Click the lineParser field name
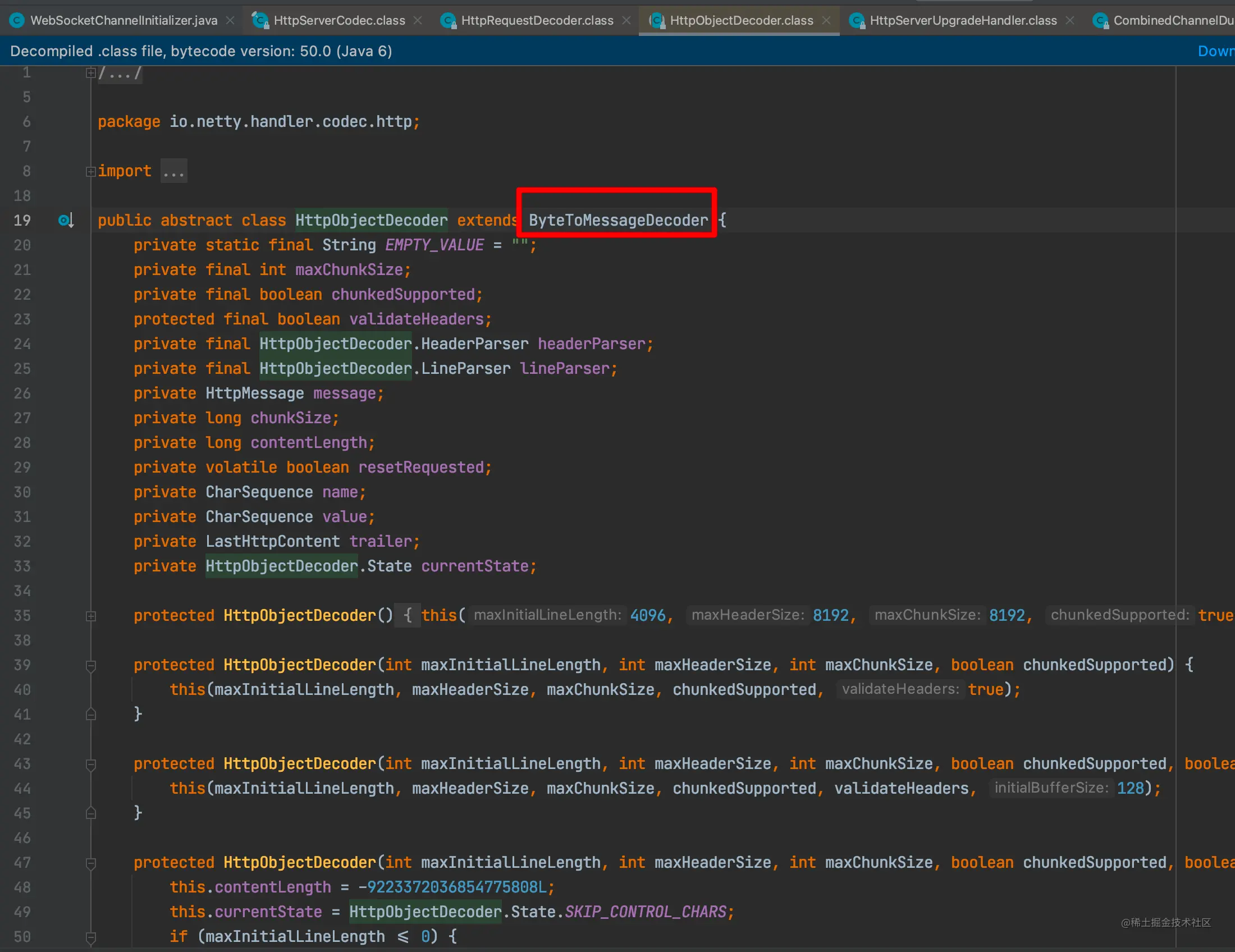Viewport: 1235px width, 952px height. coord(564,369)
